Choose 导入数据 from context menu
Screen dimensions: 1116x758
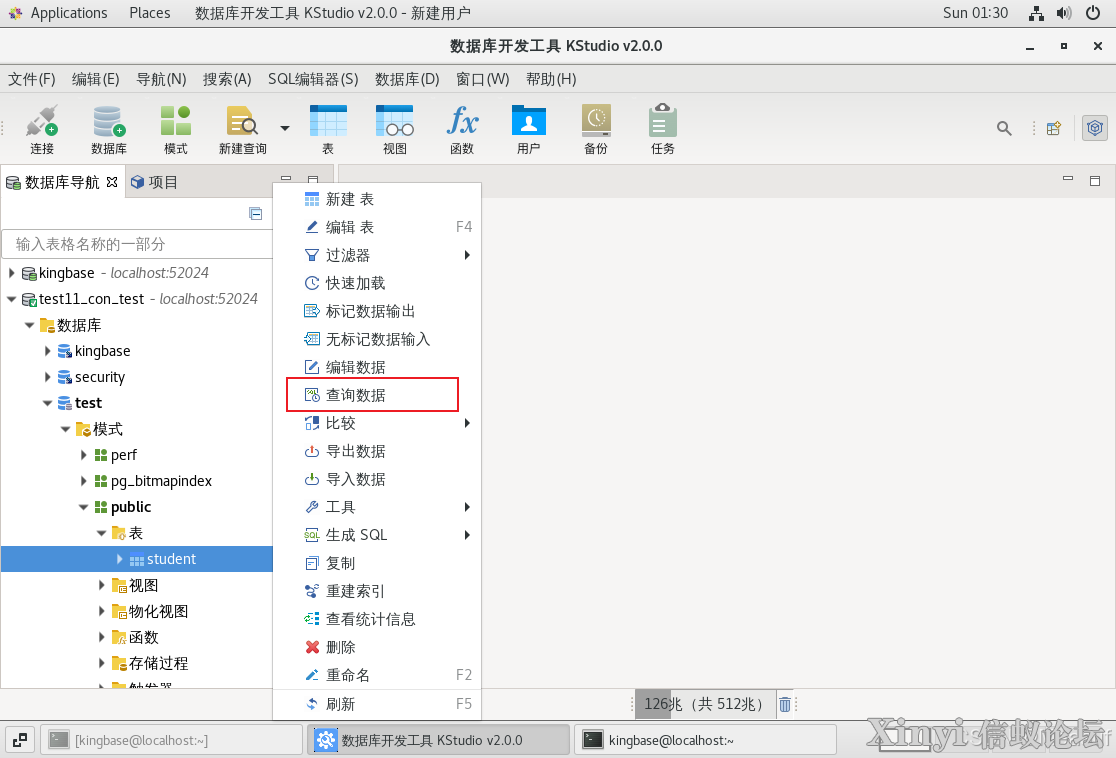[x=377, y=479]
